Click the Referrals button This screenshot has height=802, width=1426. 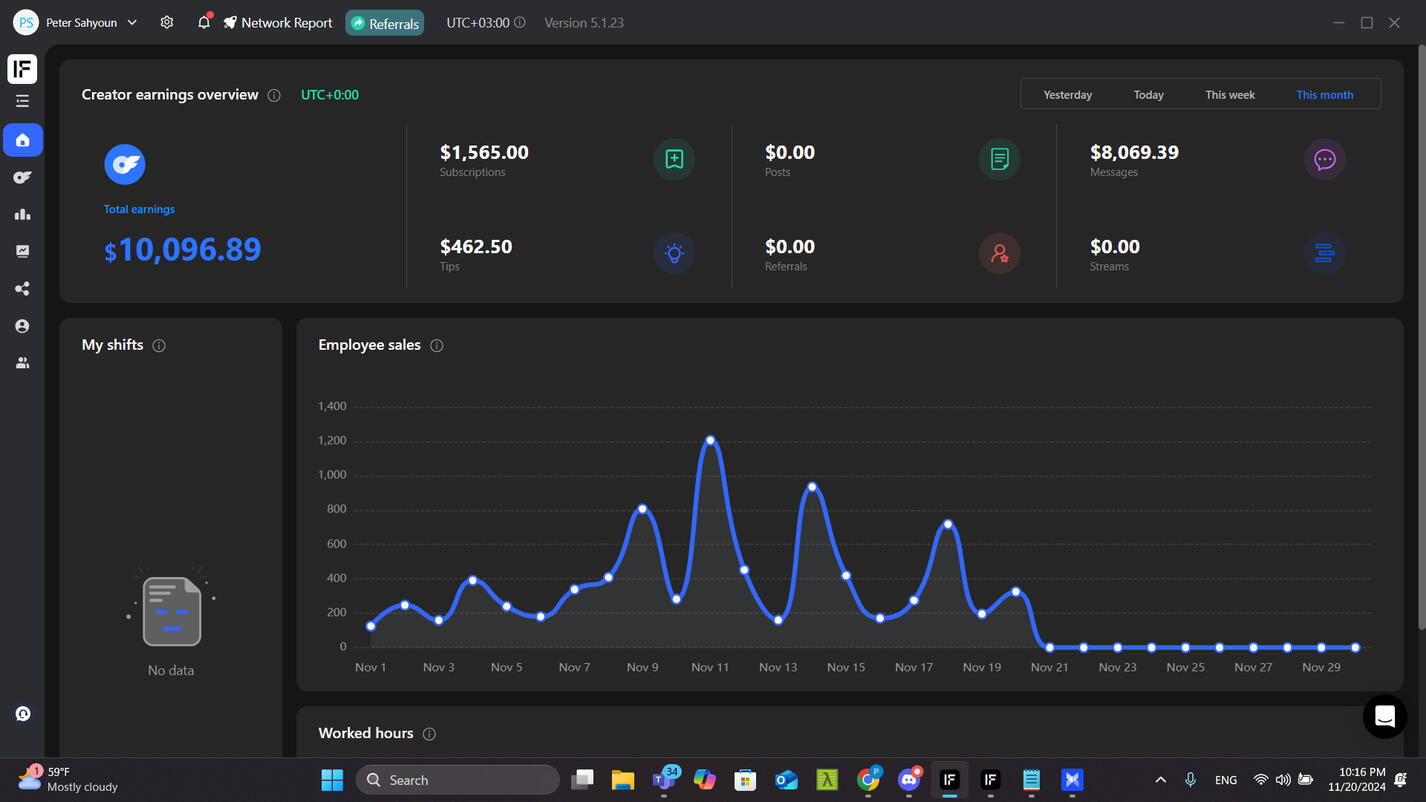(385, 23)
